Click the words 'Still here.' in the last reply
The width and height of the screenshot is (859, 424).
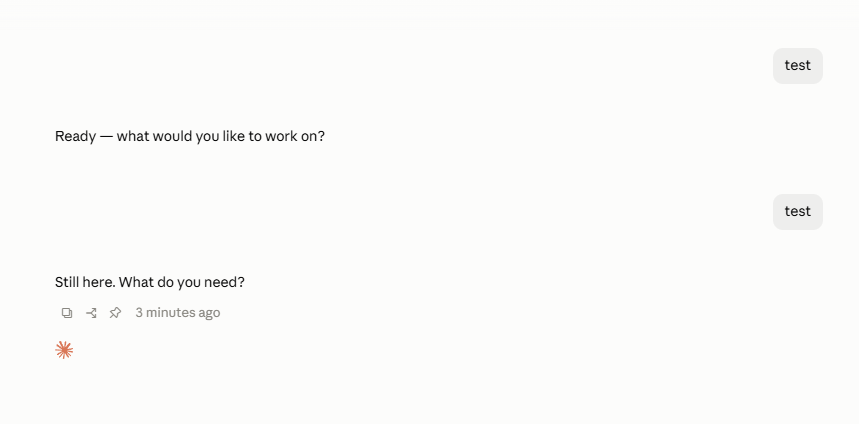click(x=85, y=283)
